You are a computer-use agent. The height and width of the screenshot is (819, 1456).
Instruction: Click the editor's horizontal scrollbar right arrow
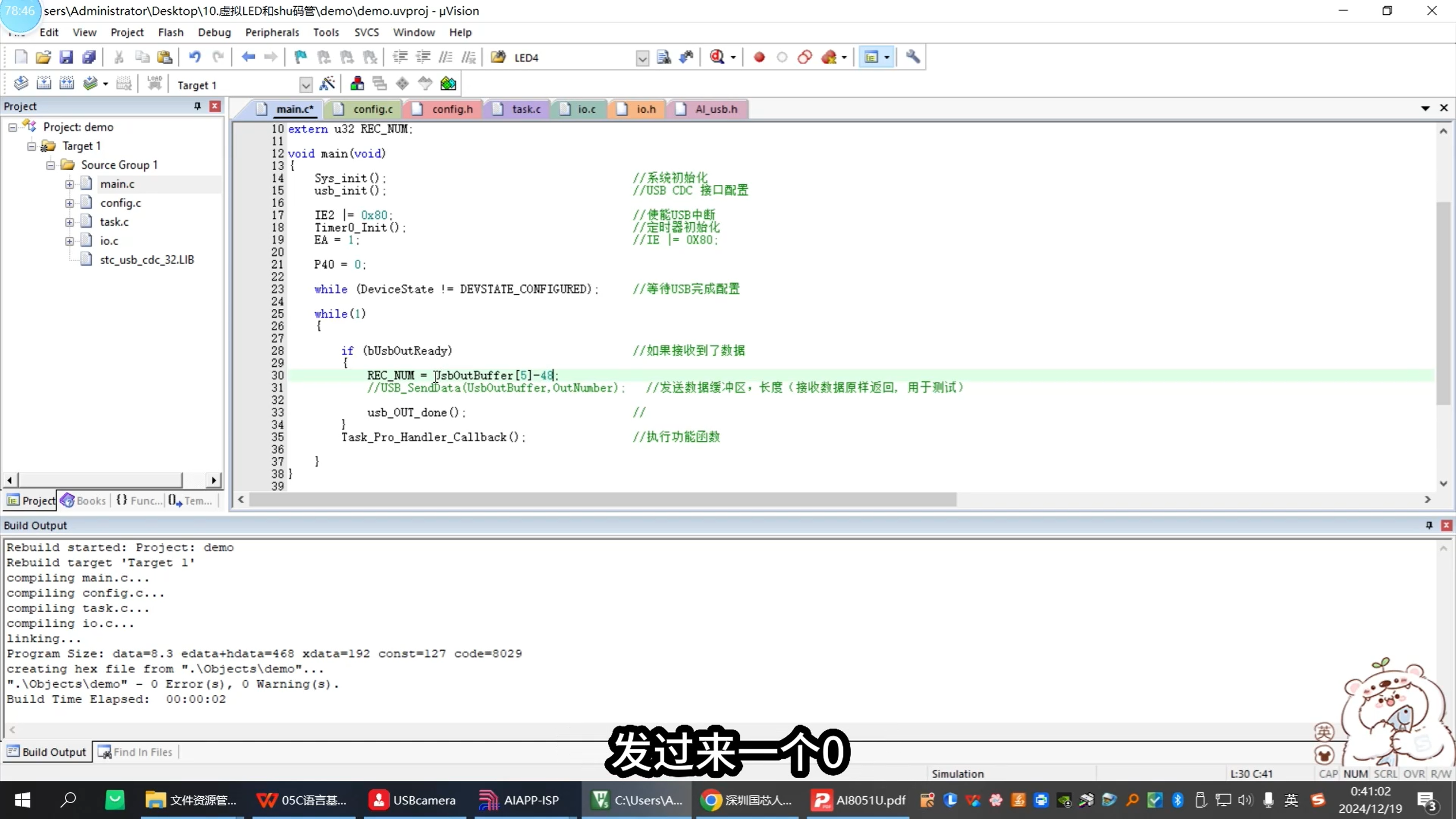coord(1429,500)
